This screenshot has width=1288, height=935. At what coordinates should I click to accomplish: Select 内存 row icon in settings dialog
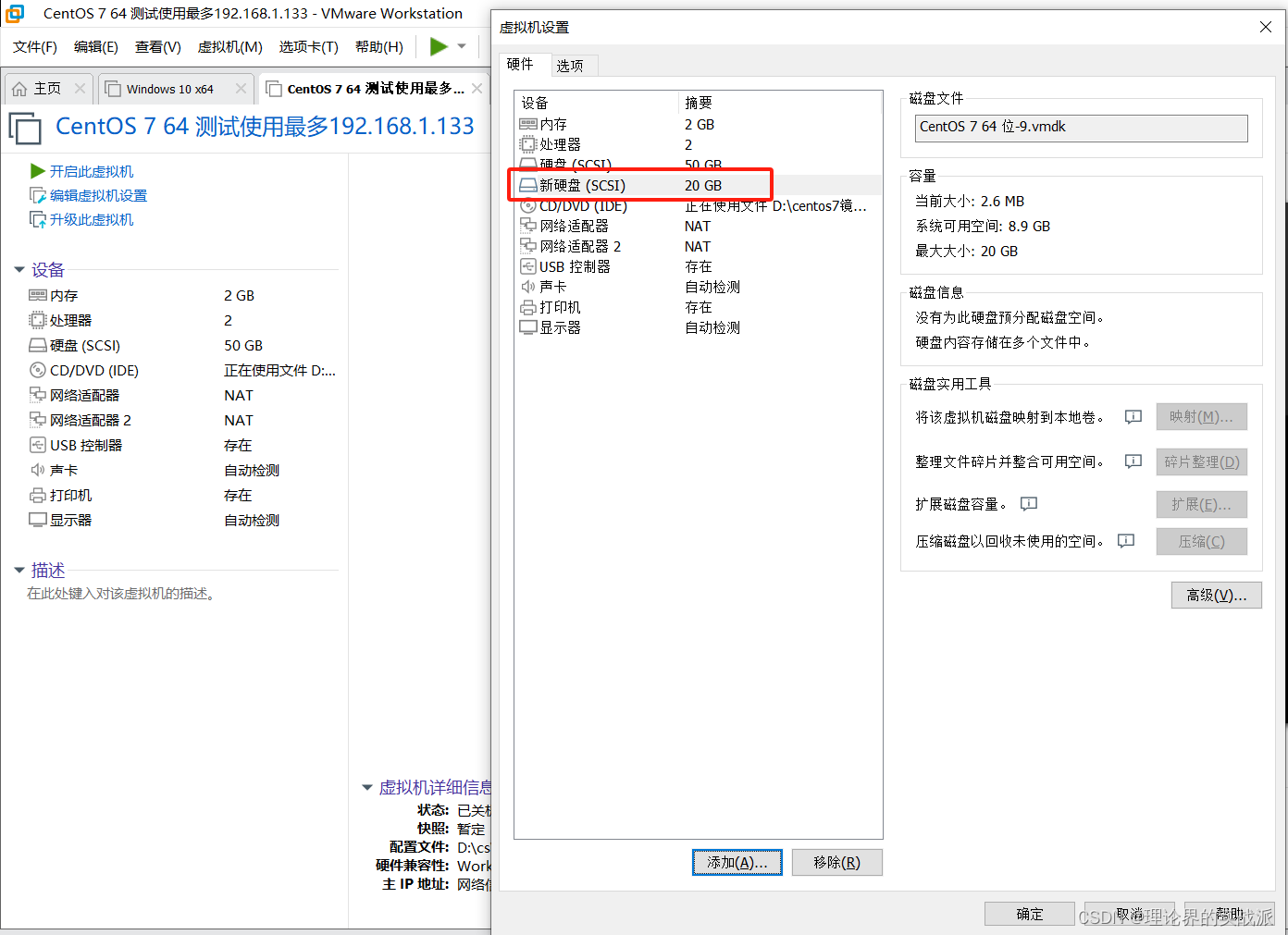pos(528,124)
